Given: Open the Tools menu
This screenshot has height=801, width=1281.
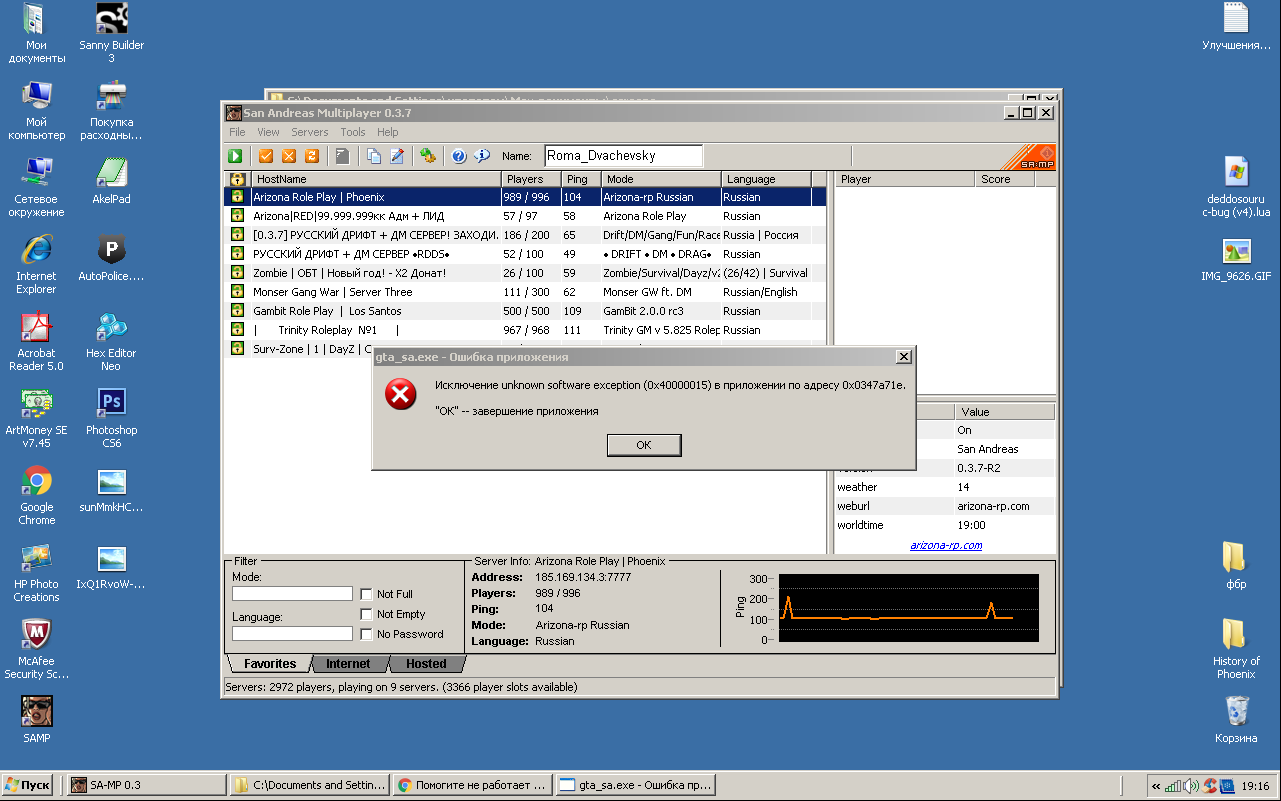Looking at the screenshot, I should point(353,132).
